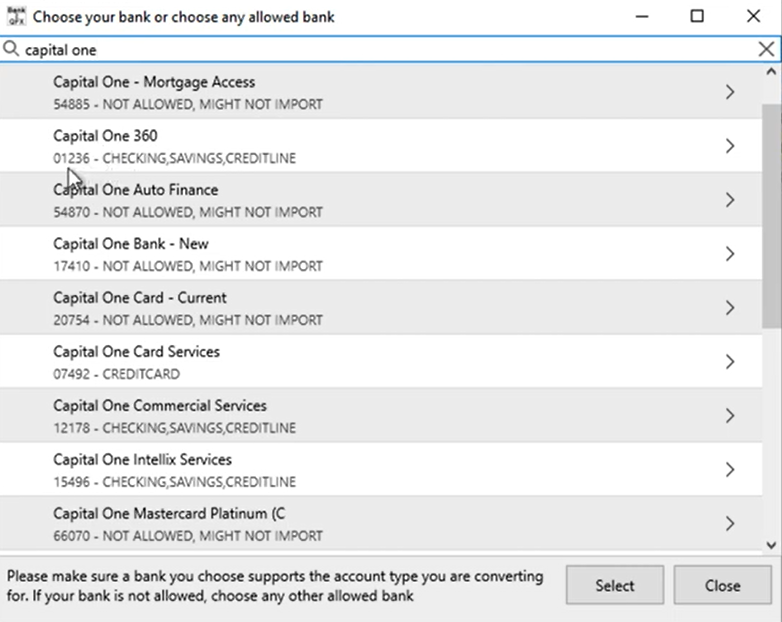The width and height of the screenshot is (782, 622).
Task: Click the '17410 - NOT ALLOWED' subtitle line
Action: point(188,266)
